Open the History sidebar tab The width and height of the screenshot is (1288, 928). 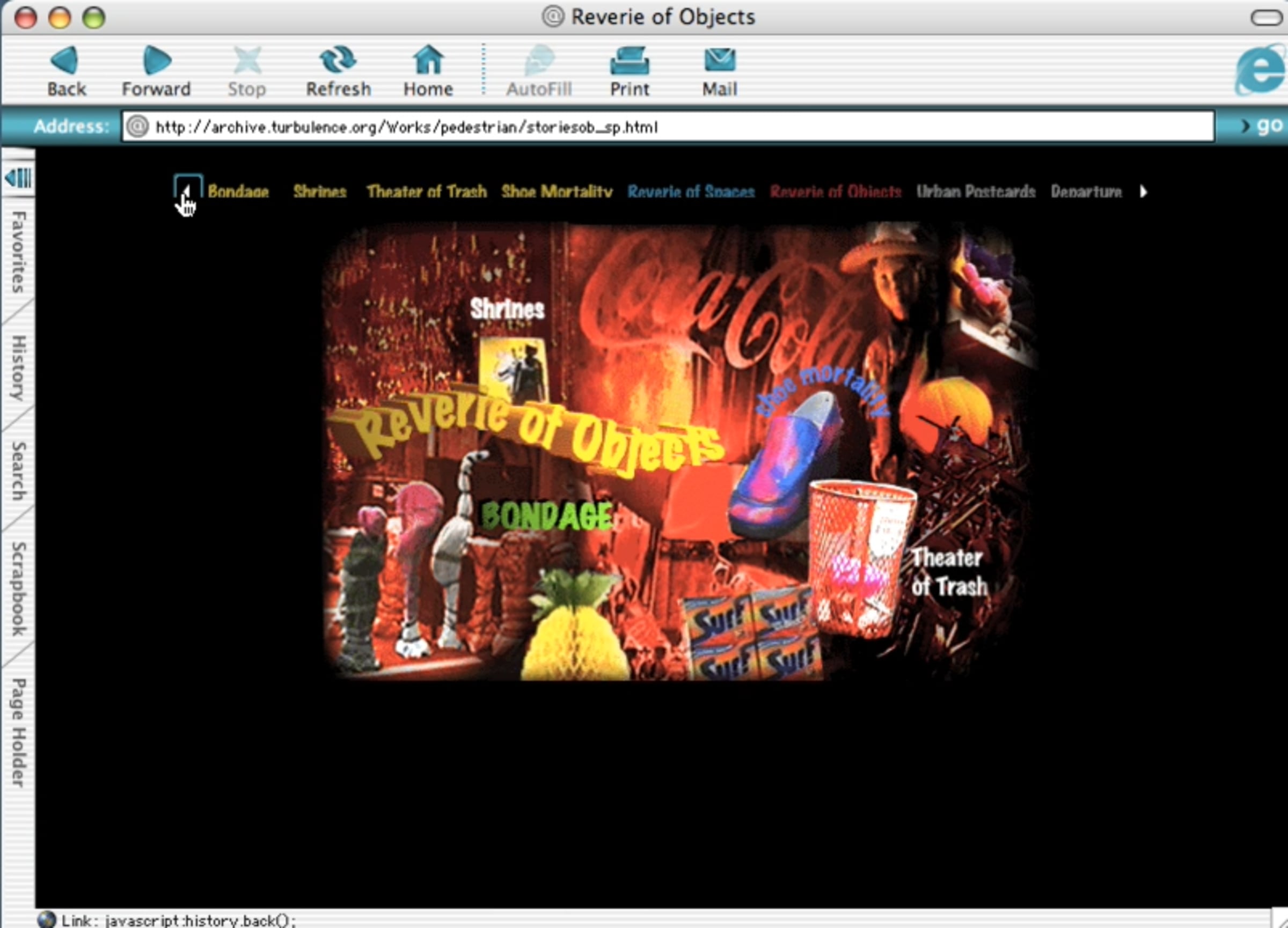19,369
